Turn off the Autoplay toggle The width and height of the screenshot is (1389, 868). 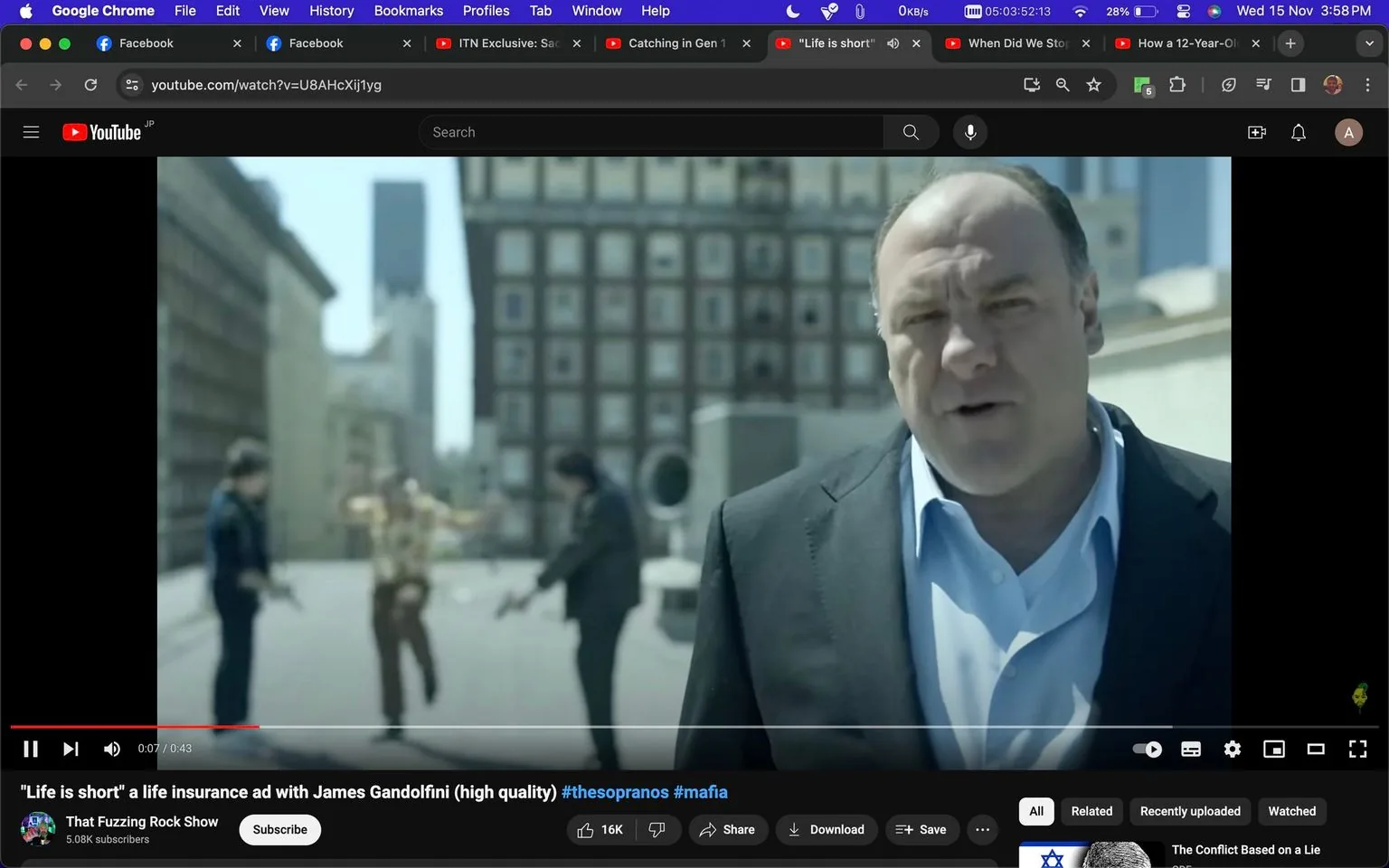(1147, 749)
